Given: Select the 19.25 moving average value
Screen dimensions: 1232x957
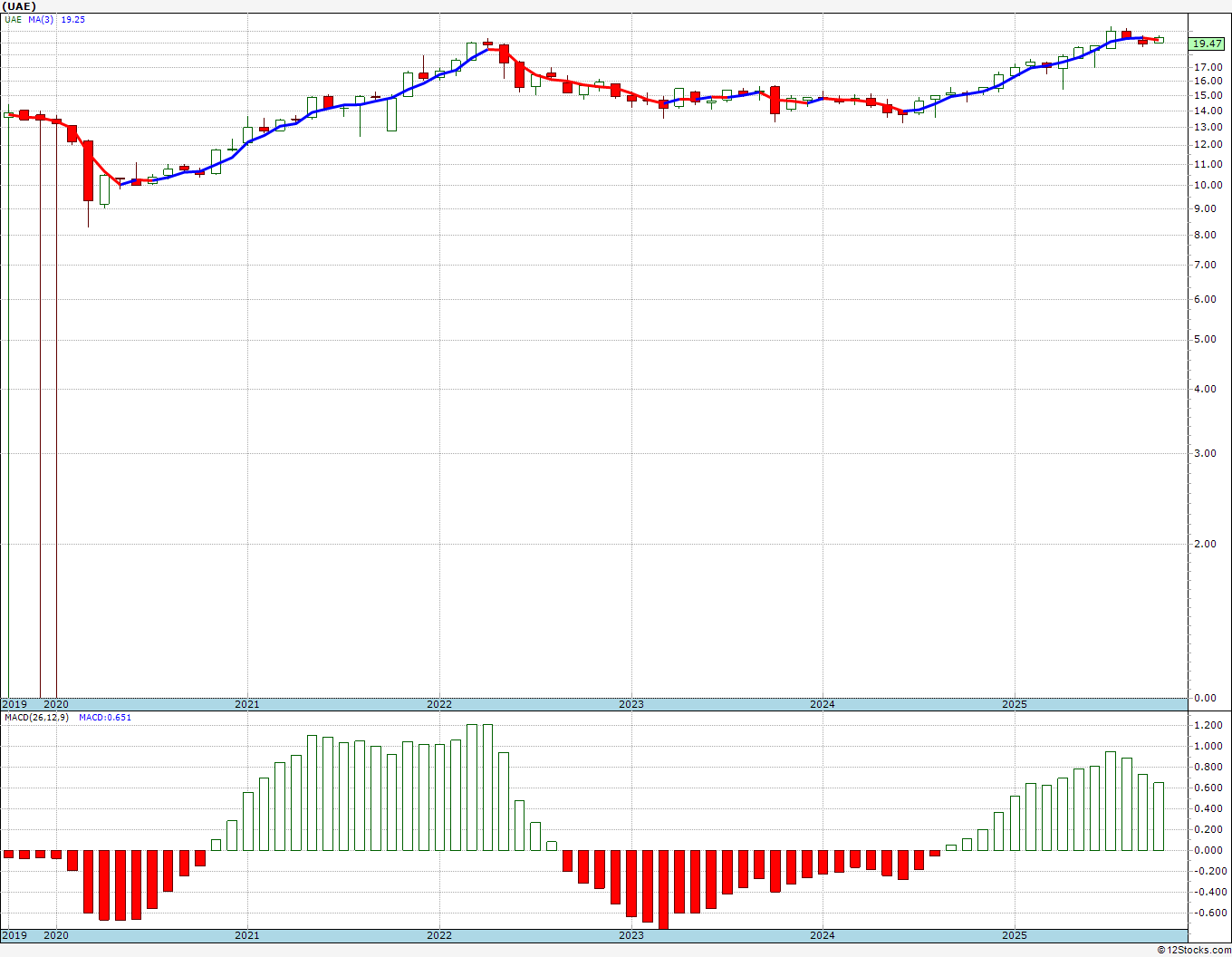Looking at the screenshot, I should [x=72, y=19].
